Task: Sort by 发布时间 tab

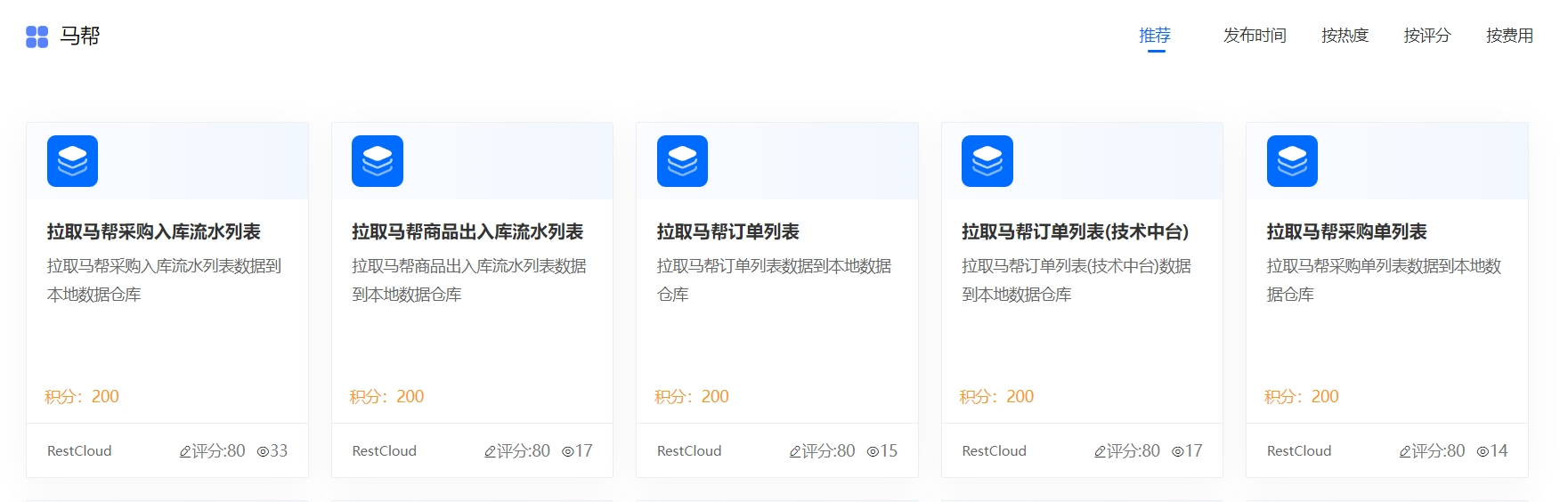Action: (x=1255, y=36)
